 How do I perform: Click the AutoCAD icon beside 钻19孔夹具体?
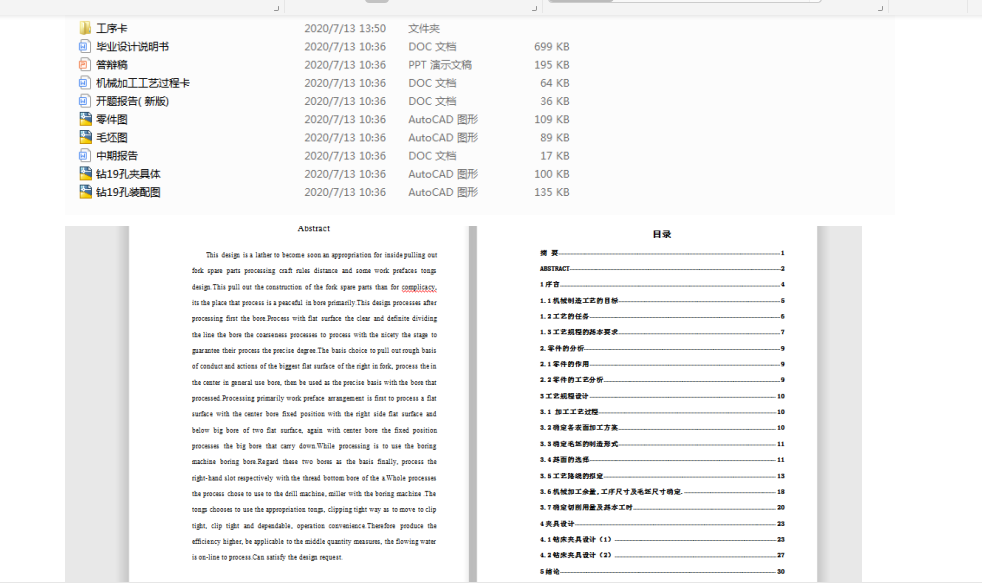coord(85,173)
